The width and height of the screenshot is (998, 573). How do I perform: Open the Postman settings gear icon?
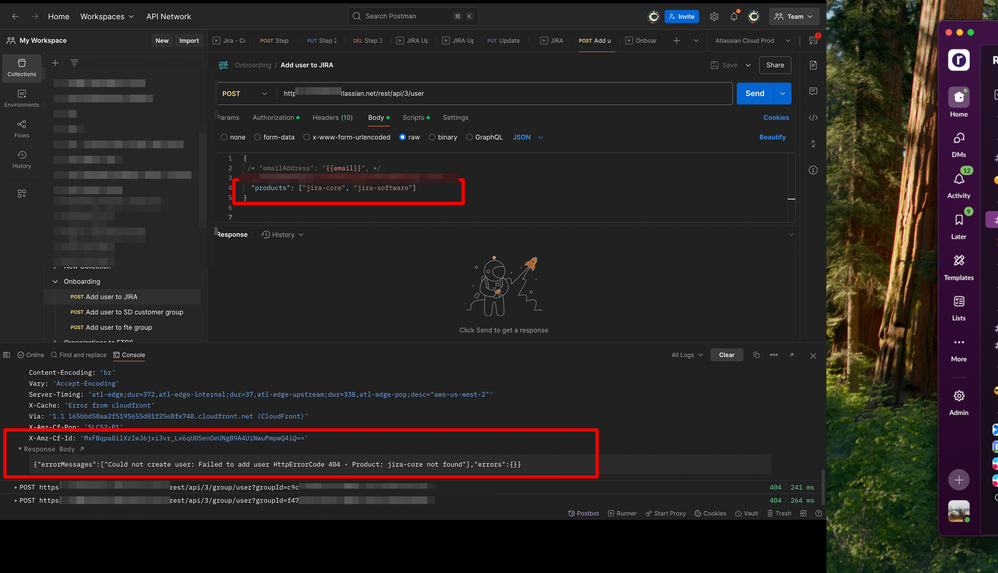point(714,17)
